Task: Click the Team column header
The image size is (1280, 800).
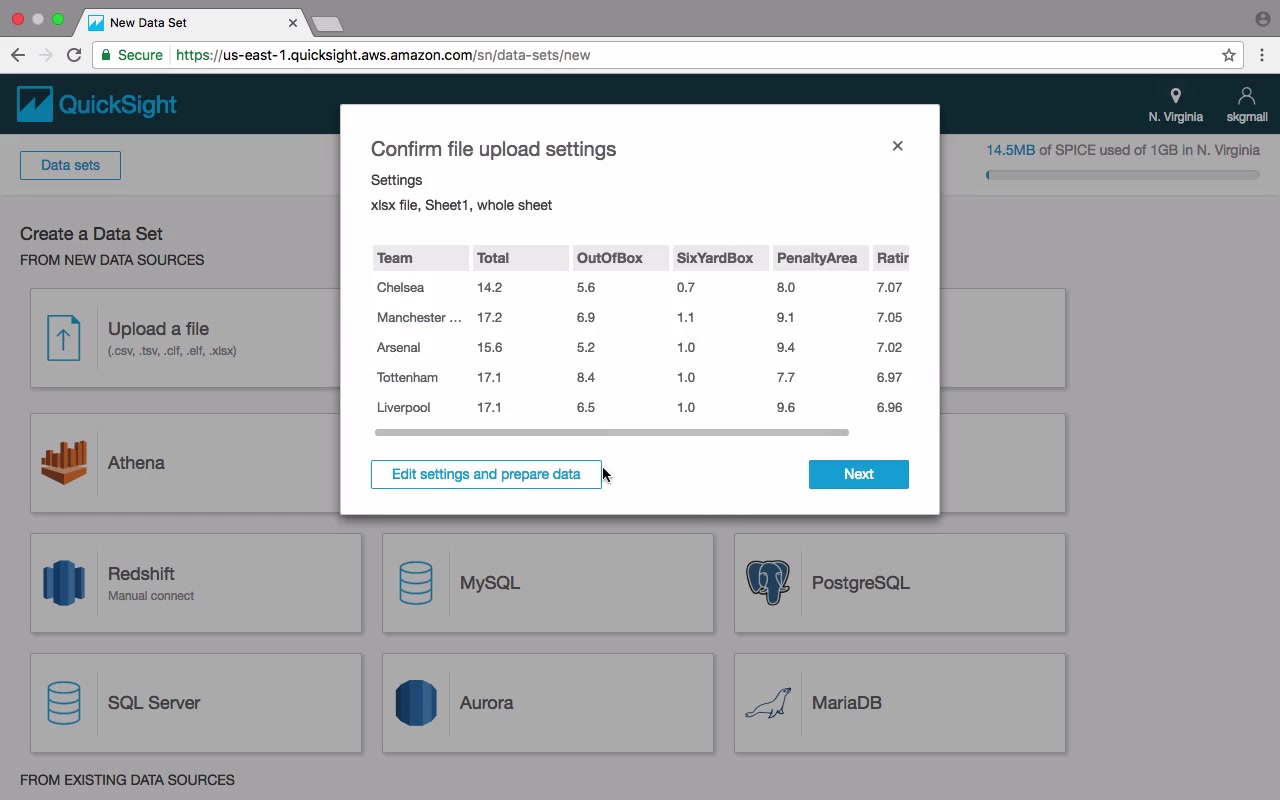Action: point(421,258)
